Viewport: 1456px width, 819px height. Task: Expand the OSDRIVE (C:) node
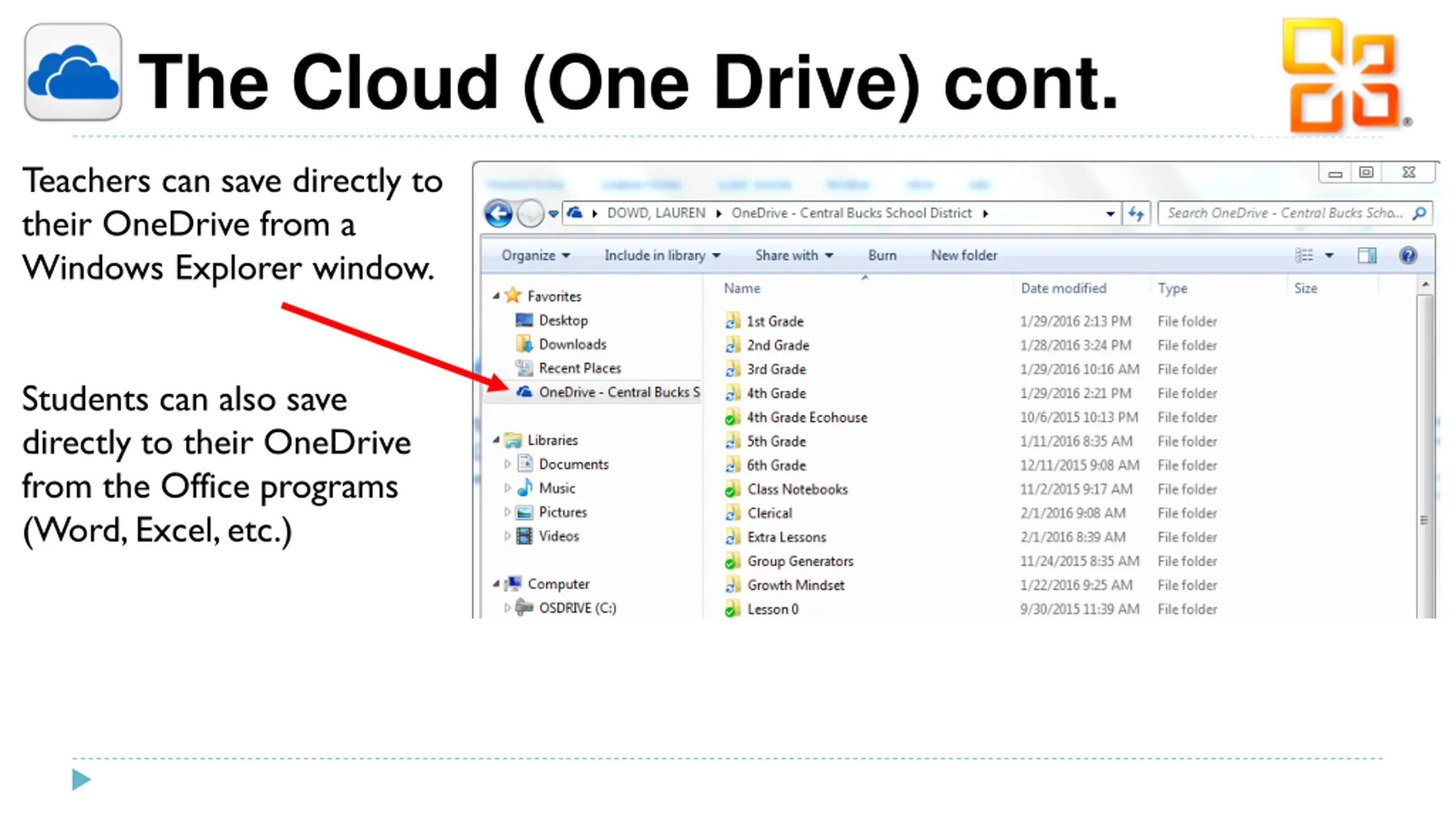507,607
